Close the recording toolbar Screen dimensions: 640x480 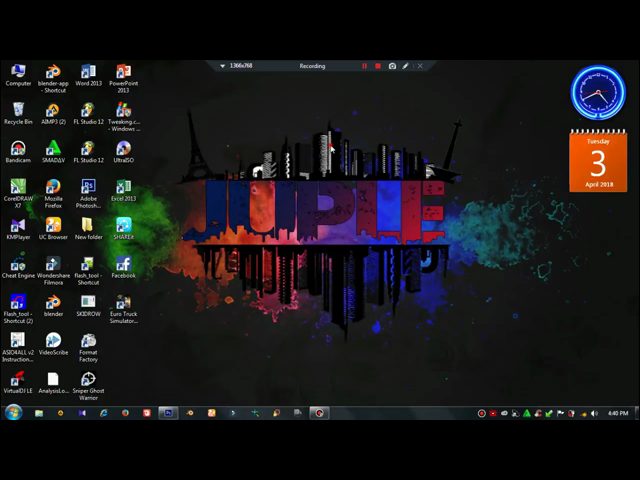pyautogui.click(x=420, y=66)
